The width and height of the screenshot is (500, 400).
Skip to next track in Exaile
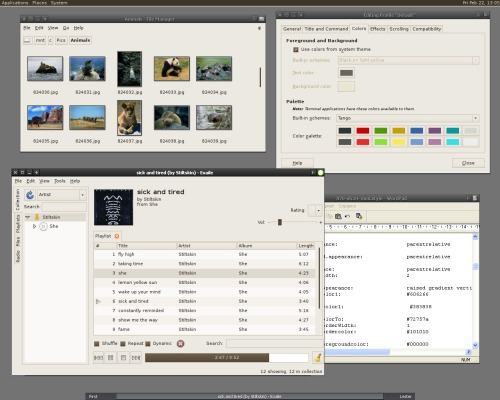coord(136,358)
